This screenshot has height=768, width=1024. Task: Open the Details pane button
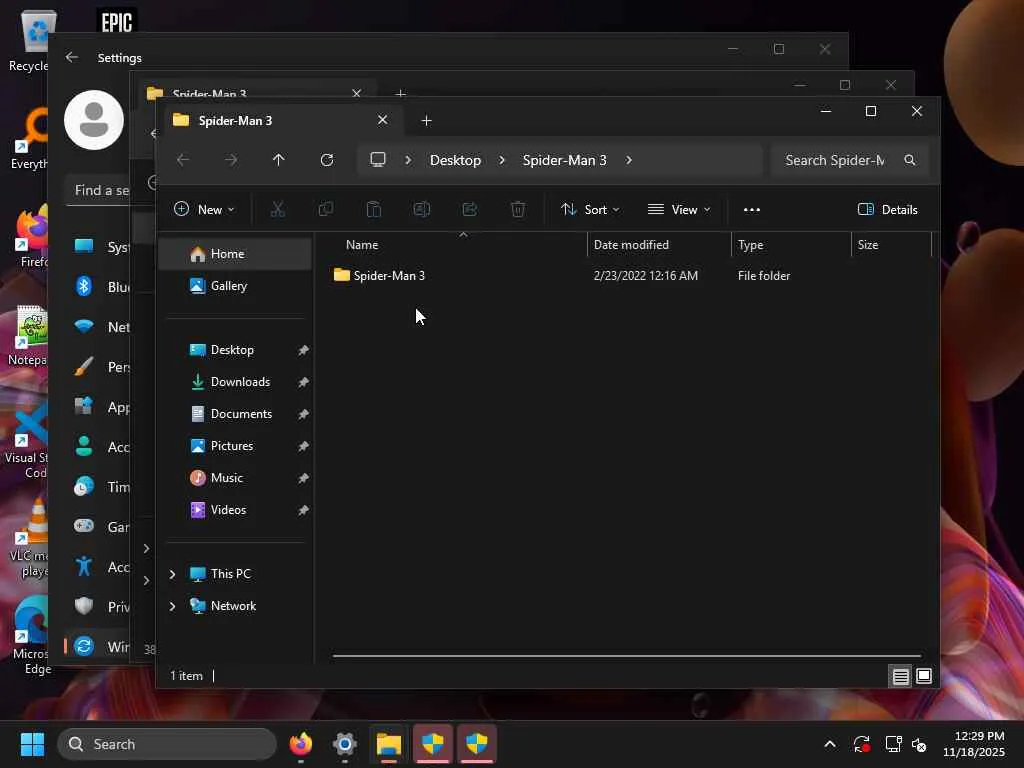click(x=887, y=209)
